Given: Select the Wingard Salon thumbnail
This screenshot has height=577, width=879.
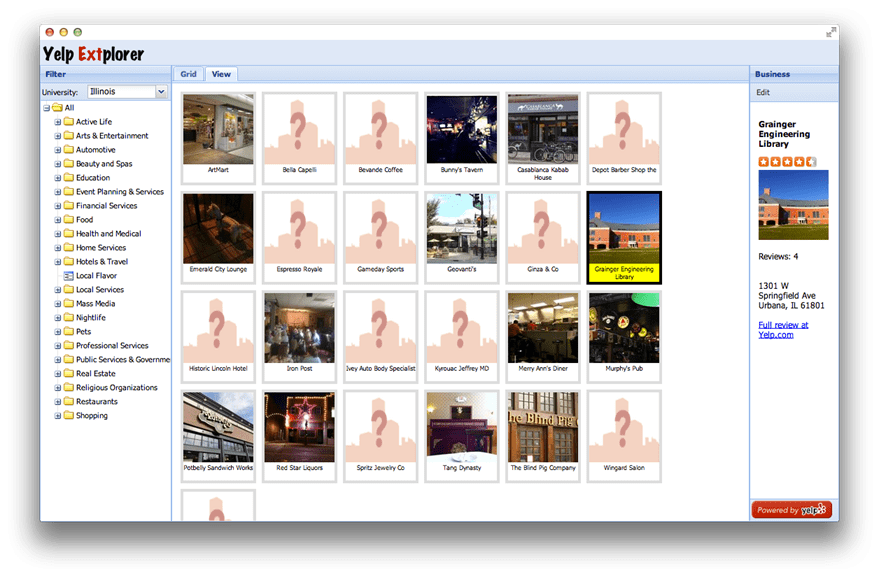Looking at the screenshot, I should [x=624, y=436].
